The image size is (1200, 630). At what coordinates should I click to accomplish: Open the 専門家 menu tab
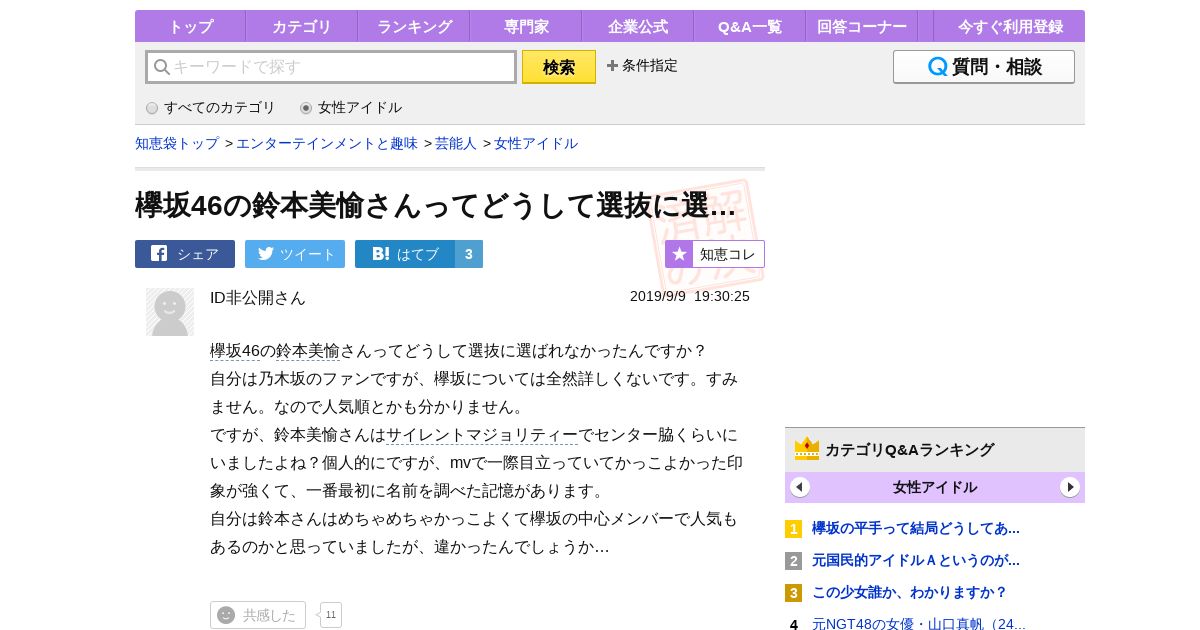pos(526,27)
